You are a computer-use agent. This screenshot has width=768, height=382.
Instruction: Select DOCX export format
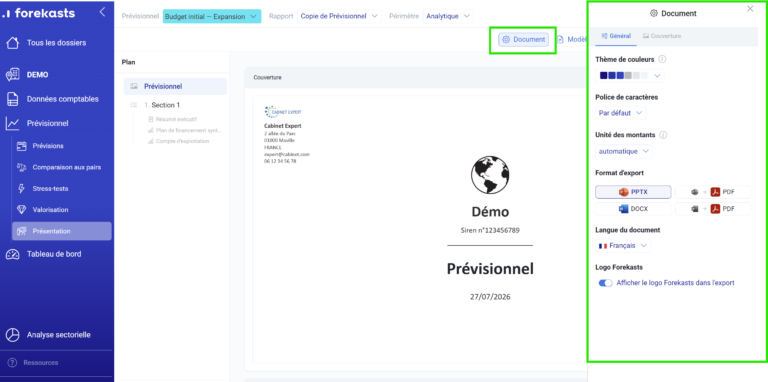tap(633, 209)
